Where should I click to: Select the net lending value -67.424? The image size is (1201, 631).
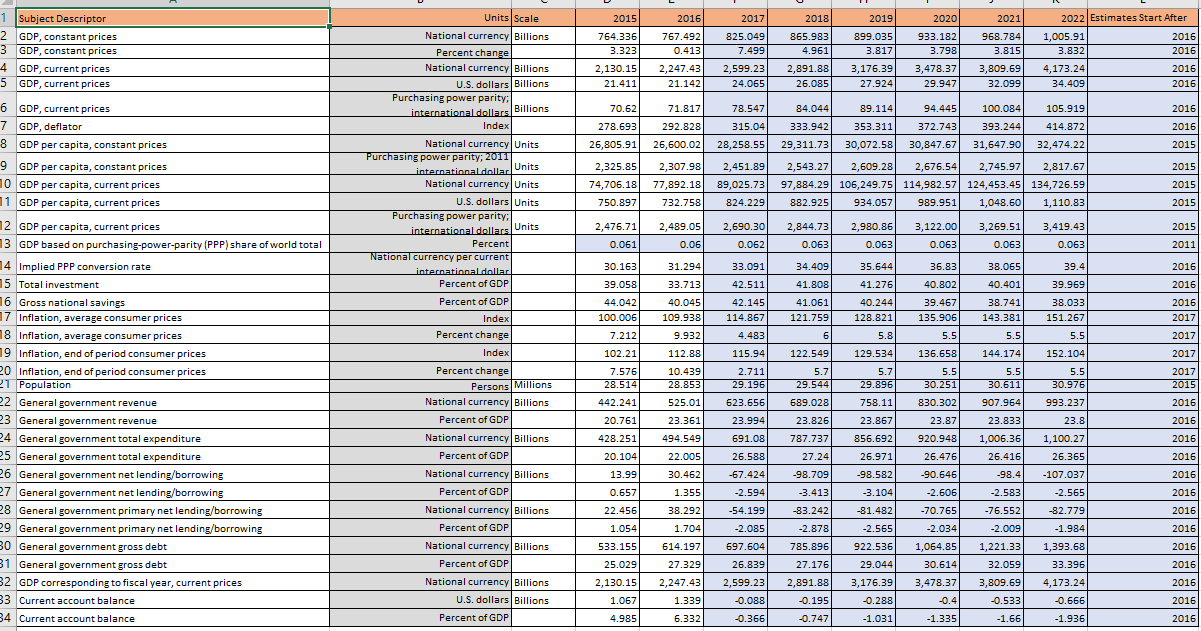click(x=735, y=474)
